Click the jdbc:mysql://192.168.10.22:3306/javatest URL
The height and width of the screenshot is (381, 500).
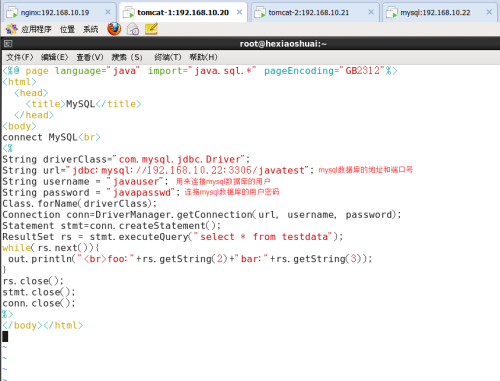pyautogui.click(x=188, y=170)
